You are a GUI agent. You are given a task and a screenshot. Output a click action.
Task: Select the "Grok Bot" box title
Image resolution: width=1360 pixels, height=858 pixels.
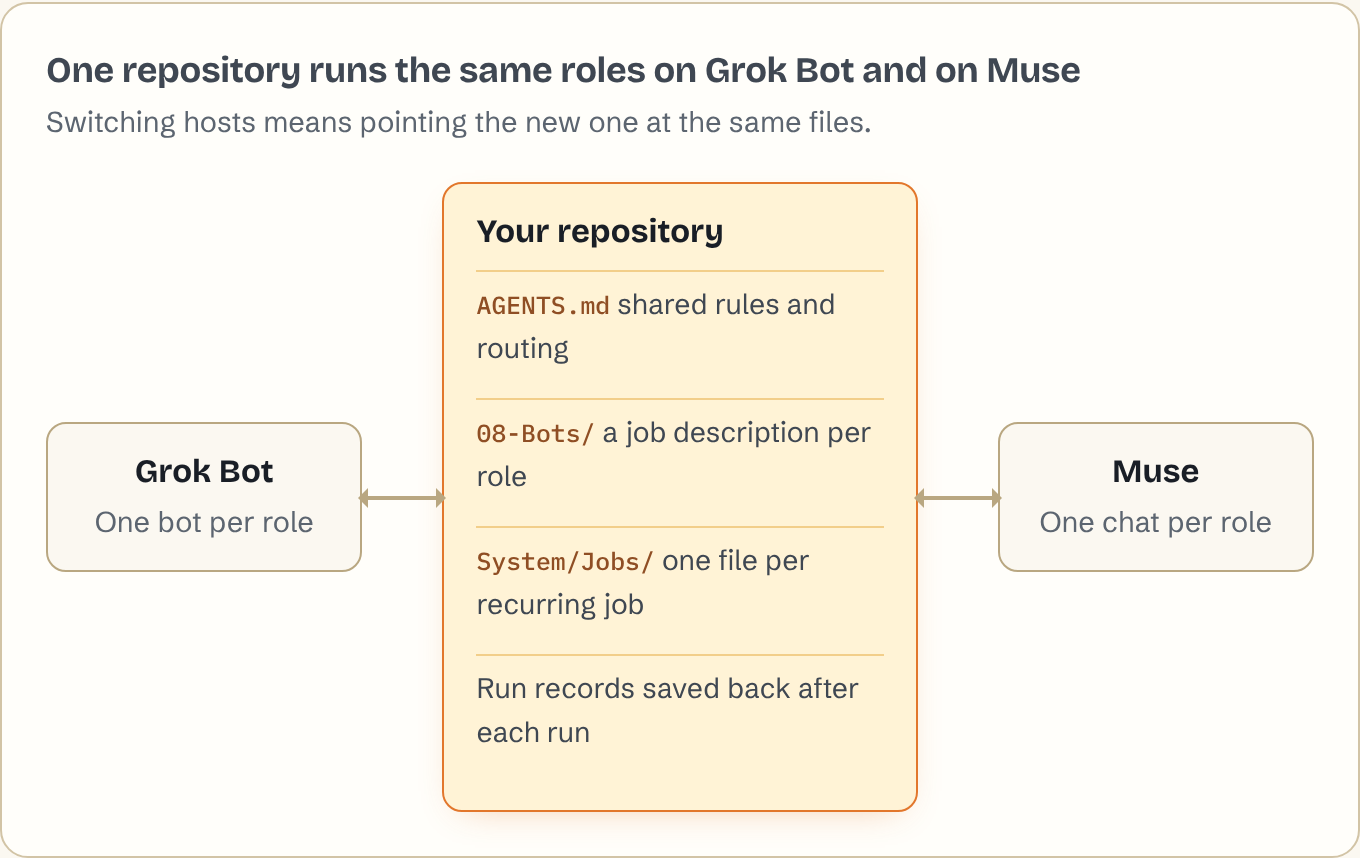(204, 472)
